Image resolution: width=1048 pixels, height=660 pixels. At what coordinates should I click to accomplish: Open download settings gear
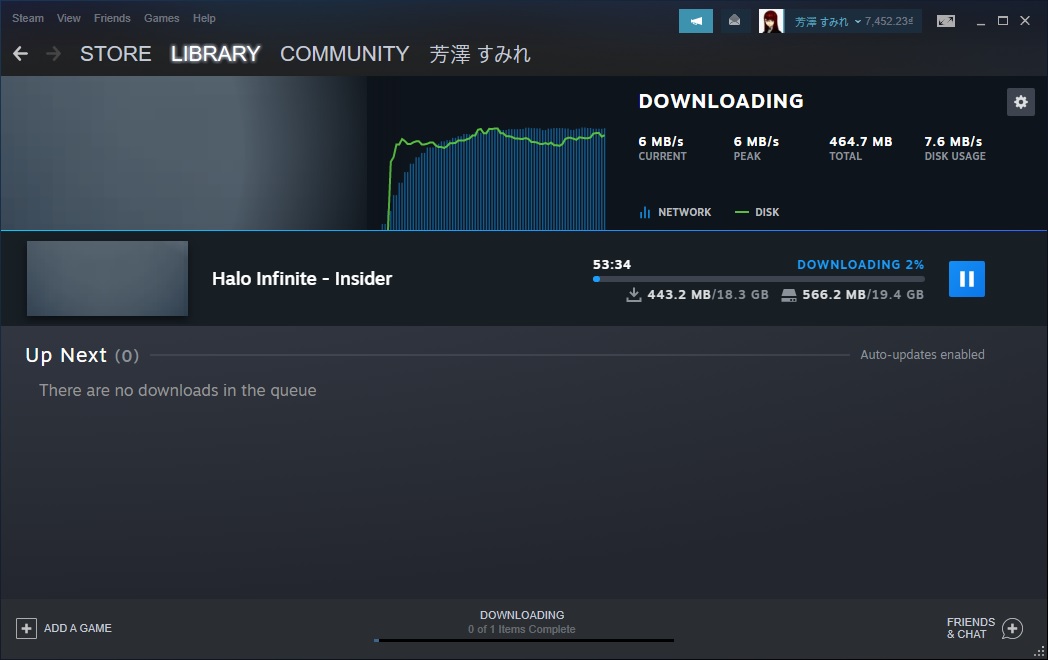click(x=1021, y=102)
